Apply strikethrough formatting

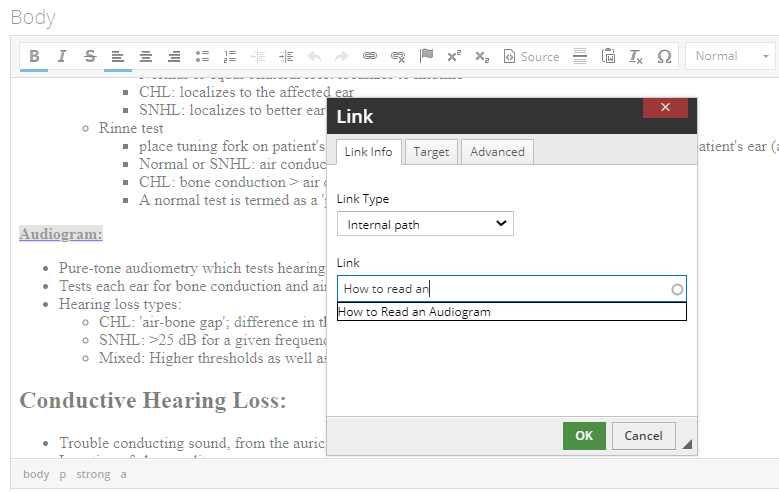click(90, 56)
